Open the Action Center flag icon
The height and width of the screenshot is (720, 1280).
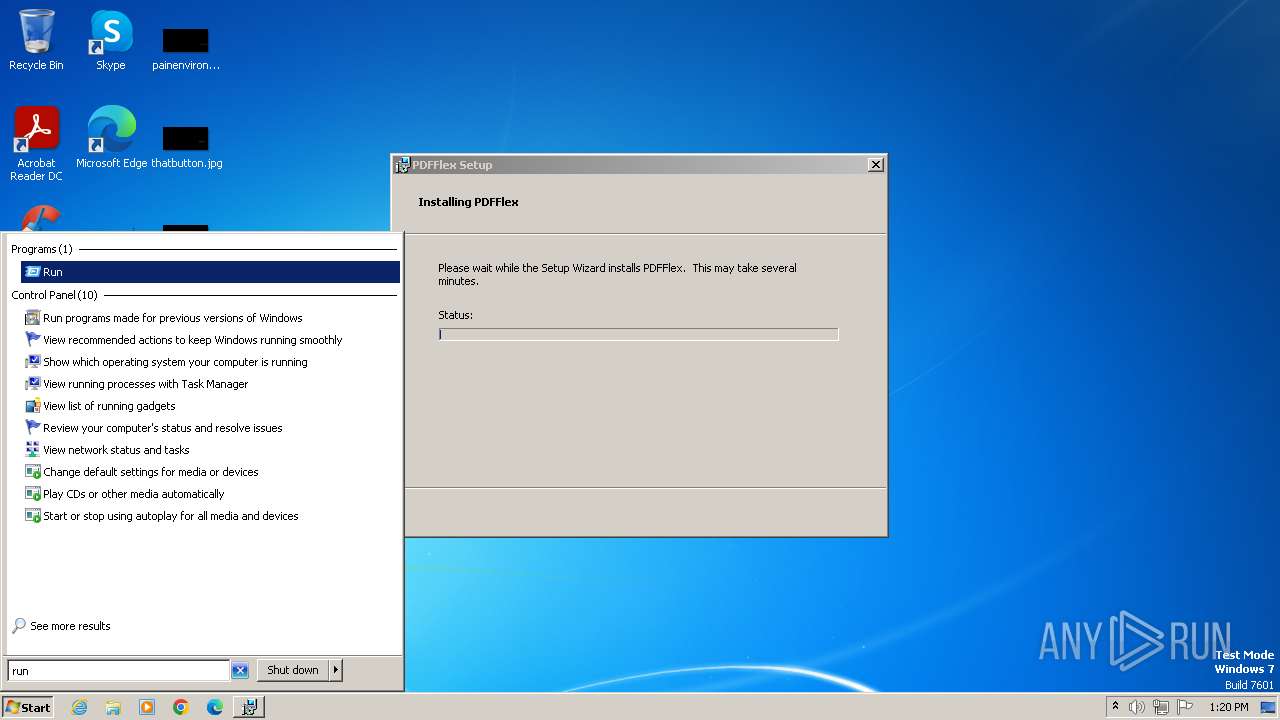click(1185, 707)
